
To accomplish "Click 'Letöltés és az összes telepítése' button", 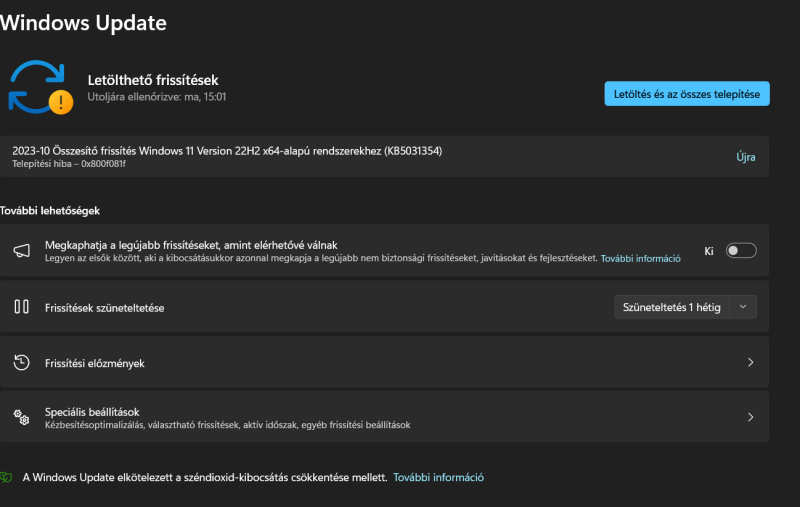I will click(x=687, y=94).
